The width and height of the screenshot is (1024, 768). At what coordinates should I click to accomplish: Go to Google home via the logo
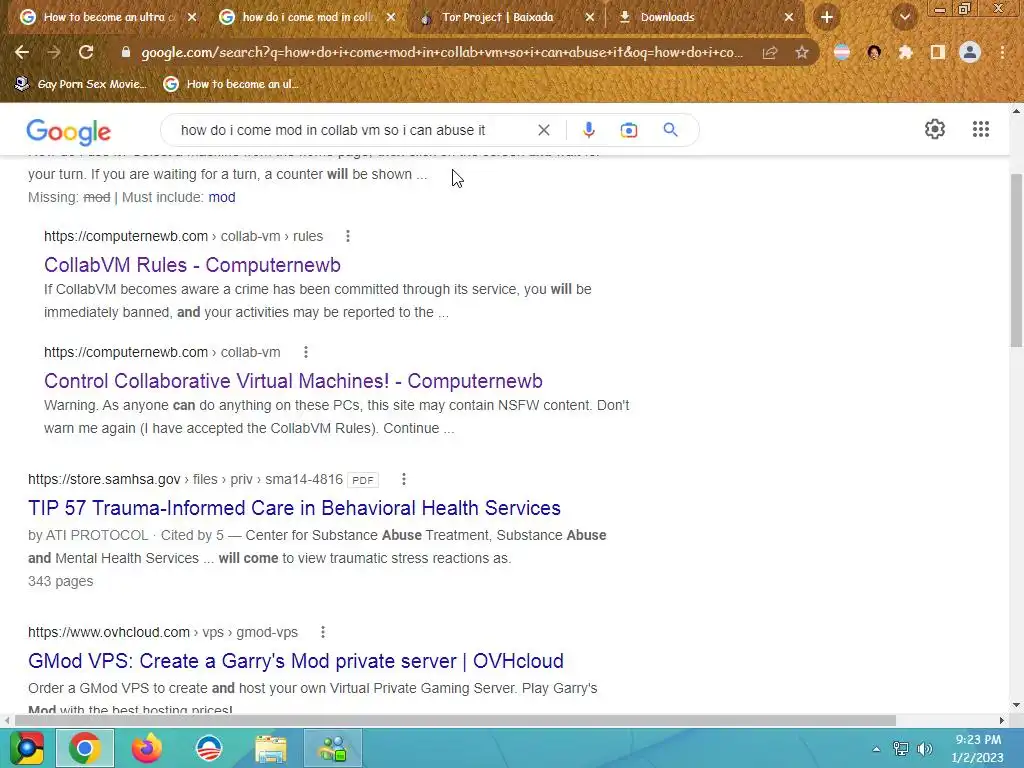click(69, 132)
